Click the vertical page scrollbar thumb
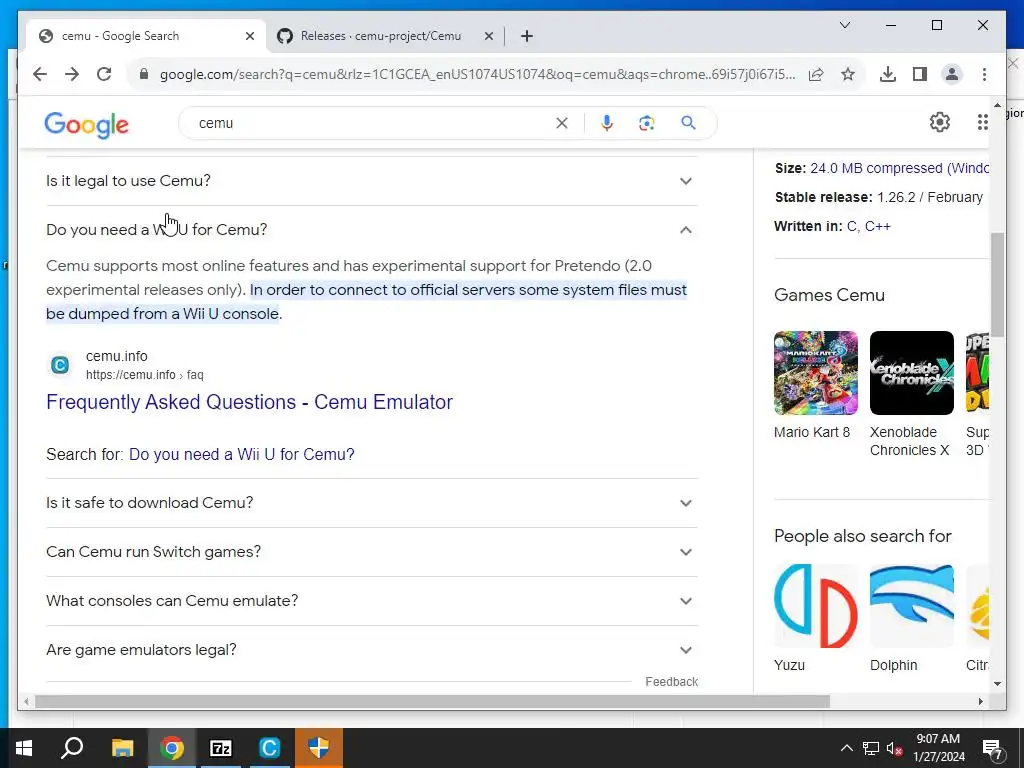Image resolution: width=1024 pixels, height=768 pixels. pyautogui.click(x=997, y=285)
